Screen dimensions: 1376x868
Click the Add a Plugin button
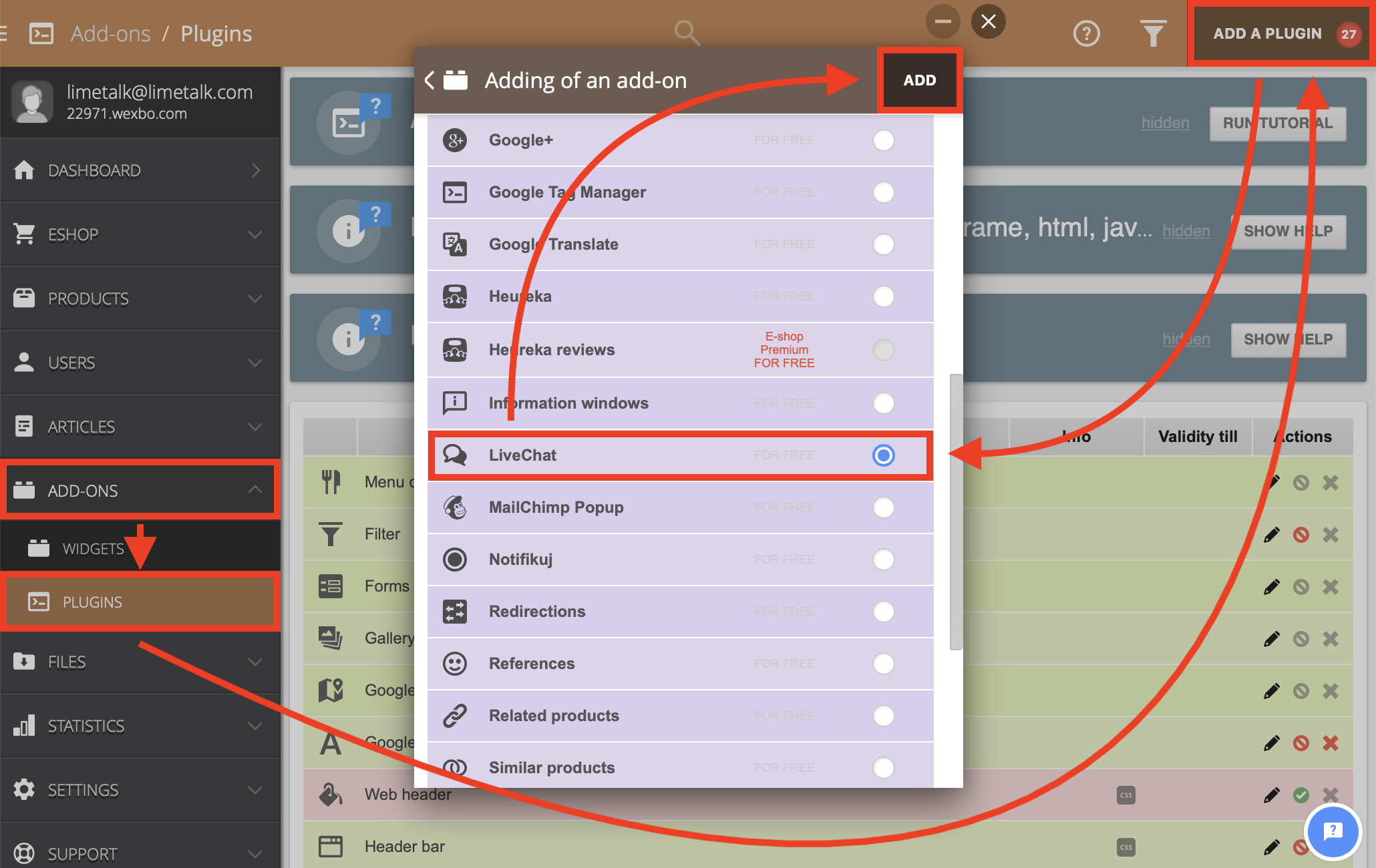tap(1281, 33)
